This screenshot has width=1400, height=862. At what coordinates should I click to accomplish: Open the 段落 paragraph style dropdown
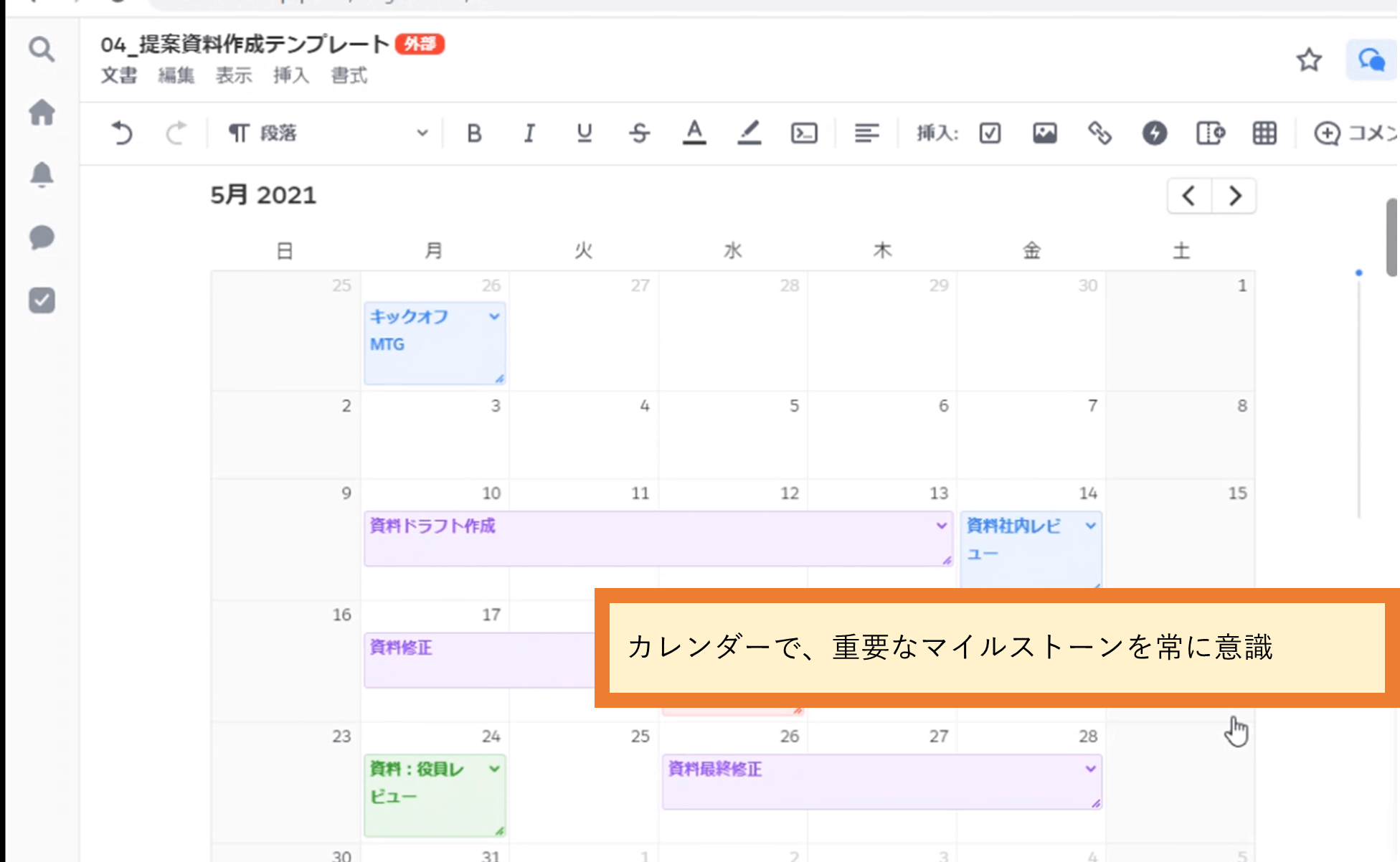[326, 133]
